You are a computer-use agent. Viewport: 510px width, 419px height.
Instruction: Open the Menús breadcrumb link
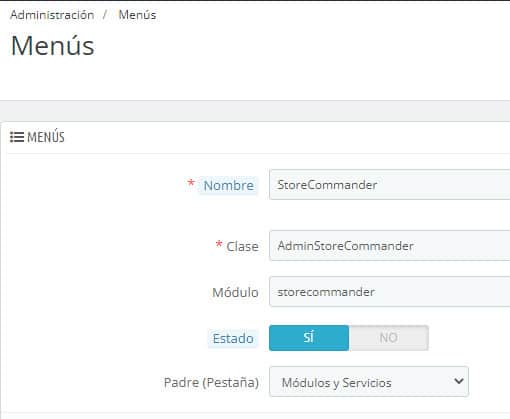tap(137, 15)
